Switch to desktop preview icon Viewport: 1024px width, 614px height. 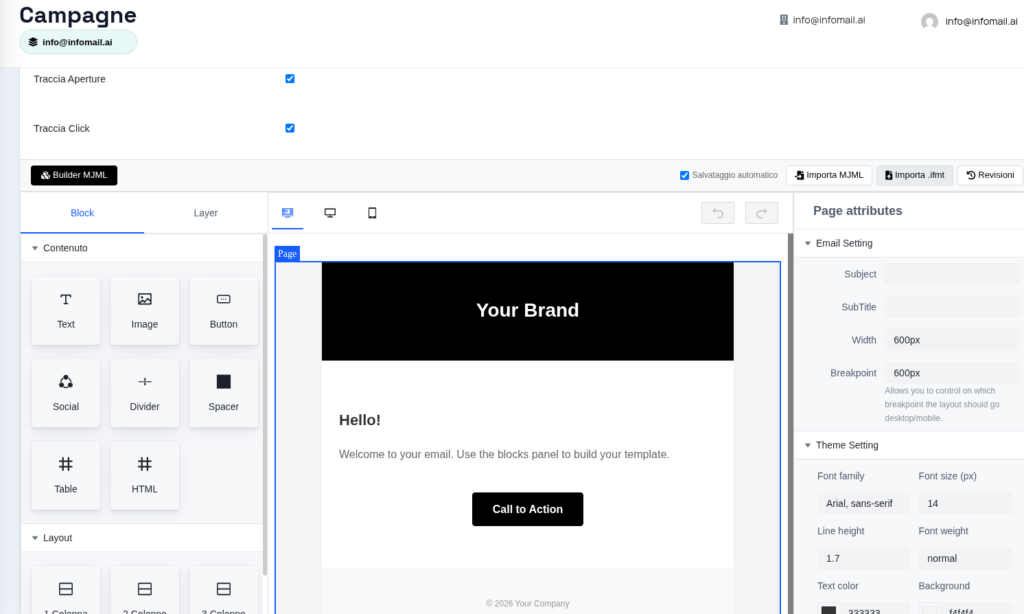point(330,213)
